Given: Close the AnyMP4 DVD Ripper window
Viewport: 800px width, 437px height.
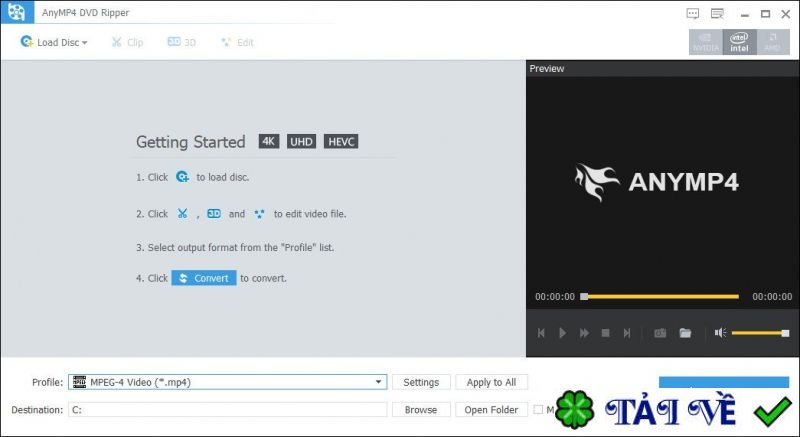Looking at the screenshot, I should coord(786,14).
